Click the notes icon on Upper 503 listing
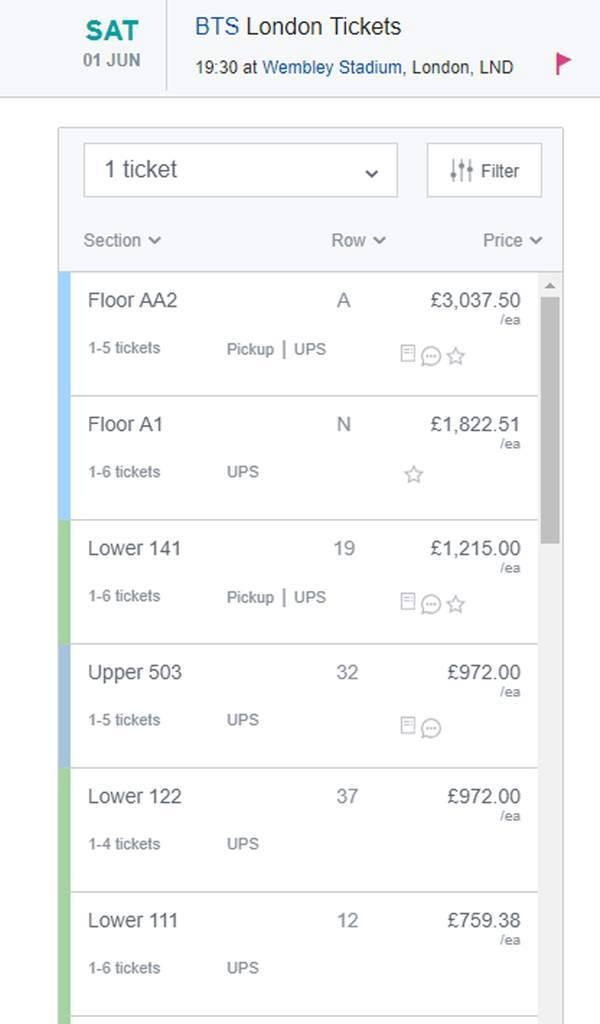This screenshot has height=1024, width=600. tap(410, 728)
